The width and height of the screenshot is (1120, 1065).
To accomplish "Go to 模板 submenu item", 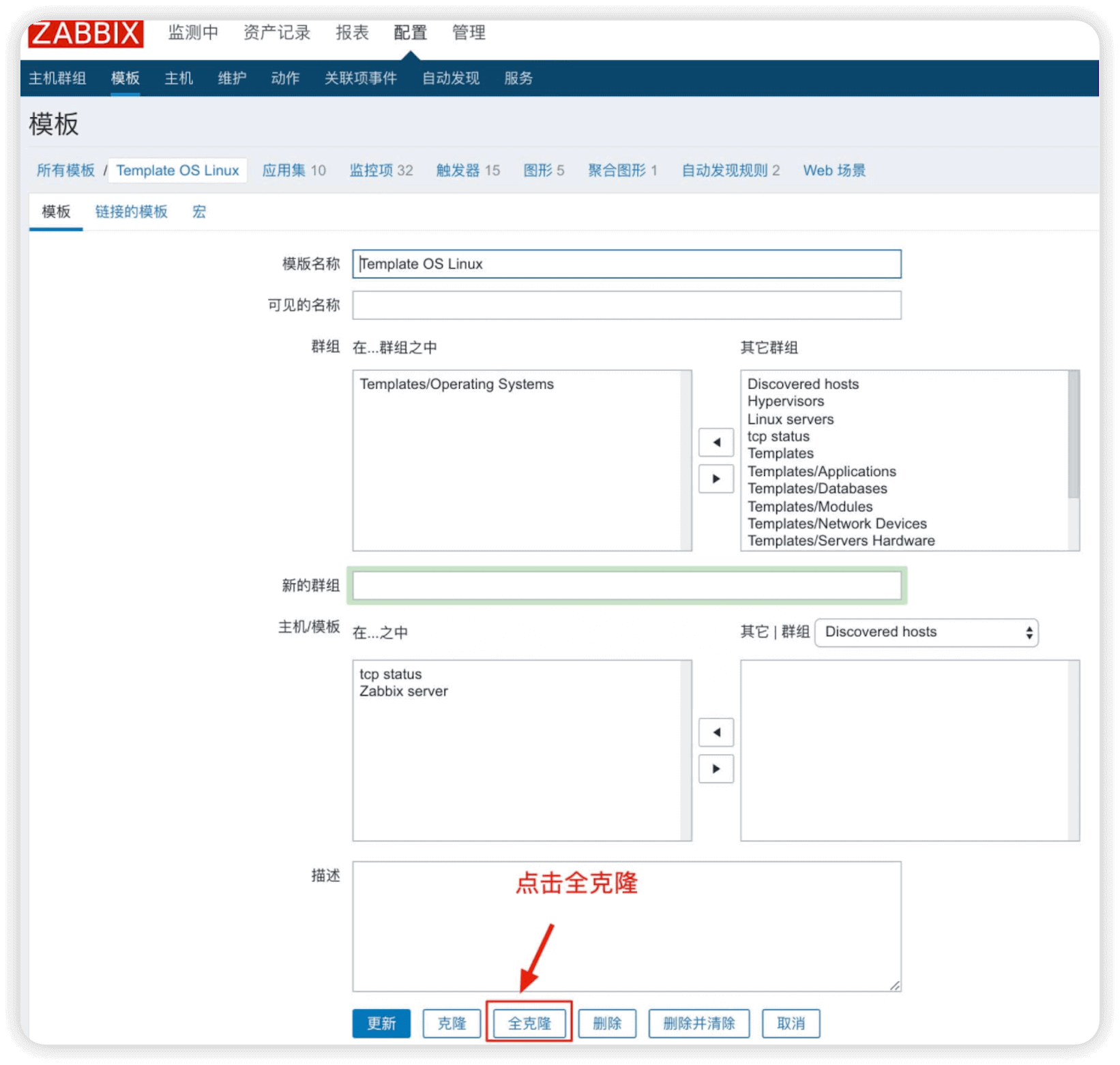I will tap(126, 78).
